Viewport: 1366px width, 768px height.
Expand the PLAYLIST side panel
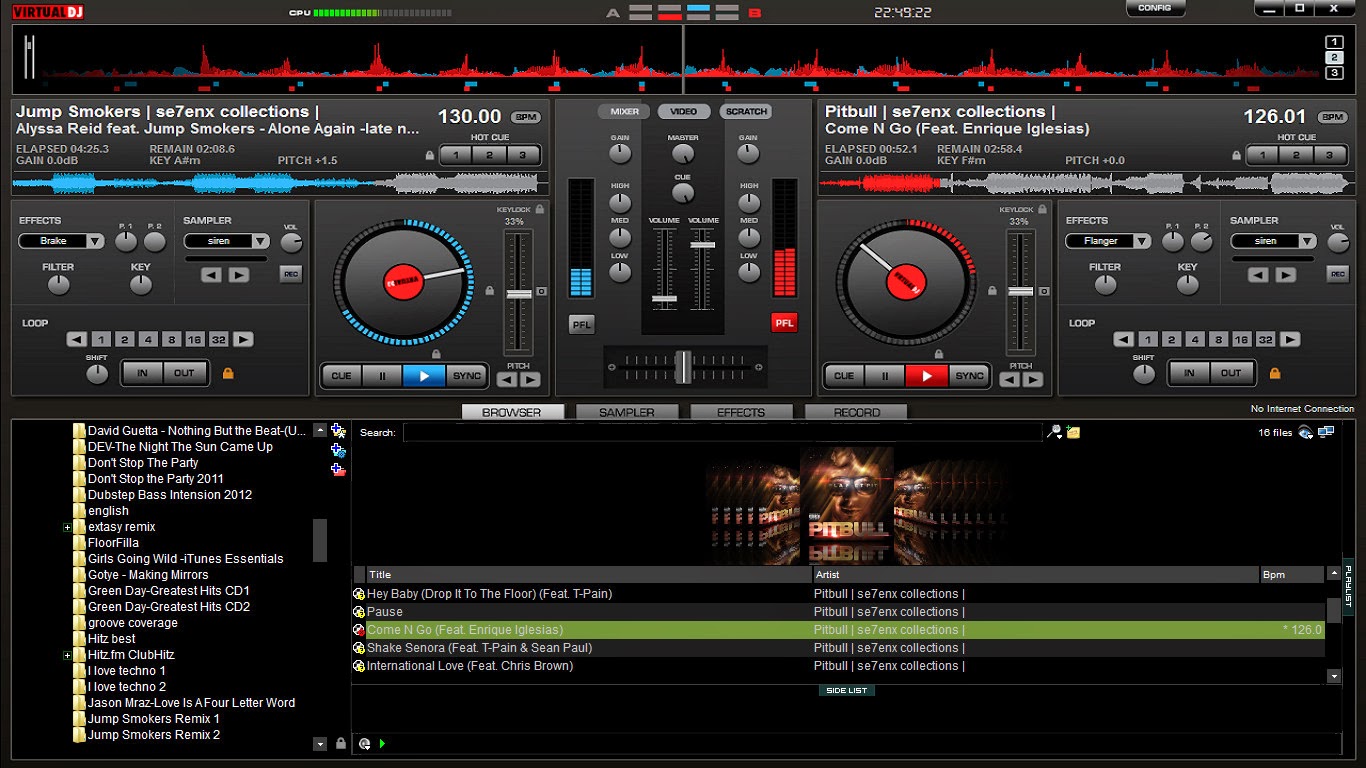click(x=1348, y=586)
